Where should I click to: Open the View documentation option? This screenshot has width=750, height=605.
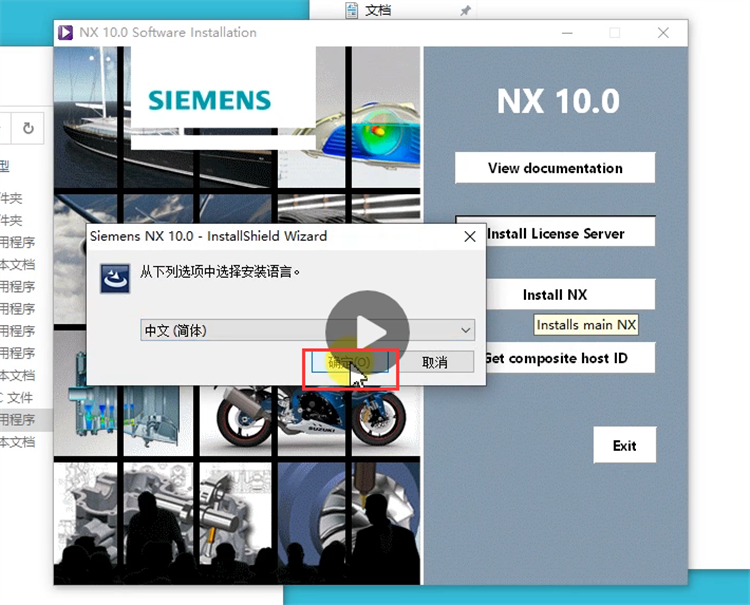click(555, 168)
